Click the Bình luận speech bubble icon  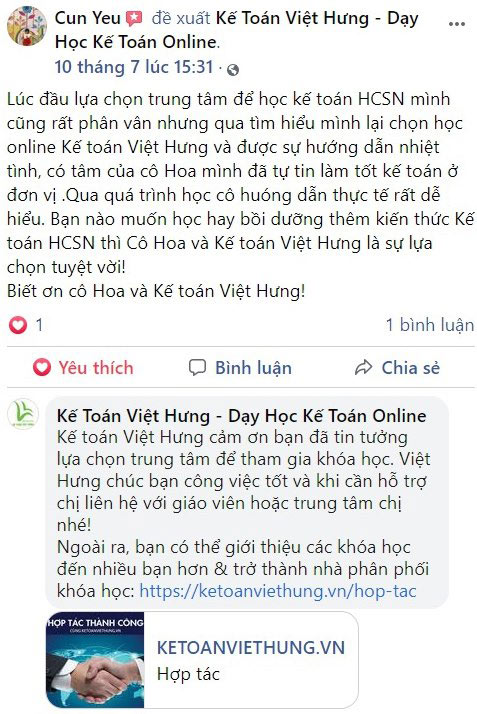pos(198,367)
